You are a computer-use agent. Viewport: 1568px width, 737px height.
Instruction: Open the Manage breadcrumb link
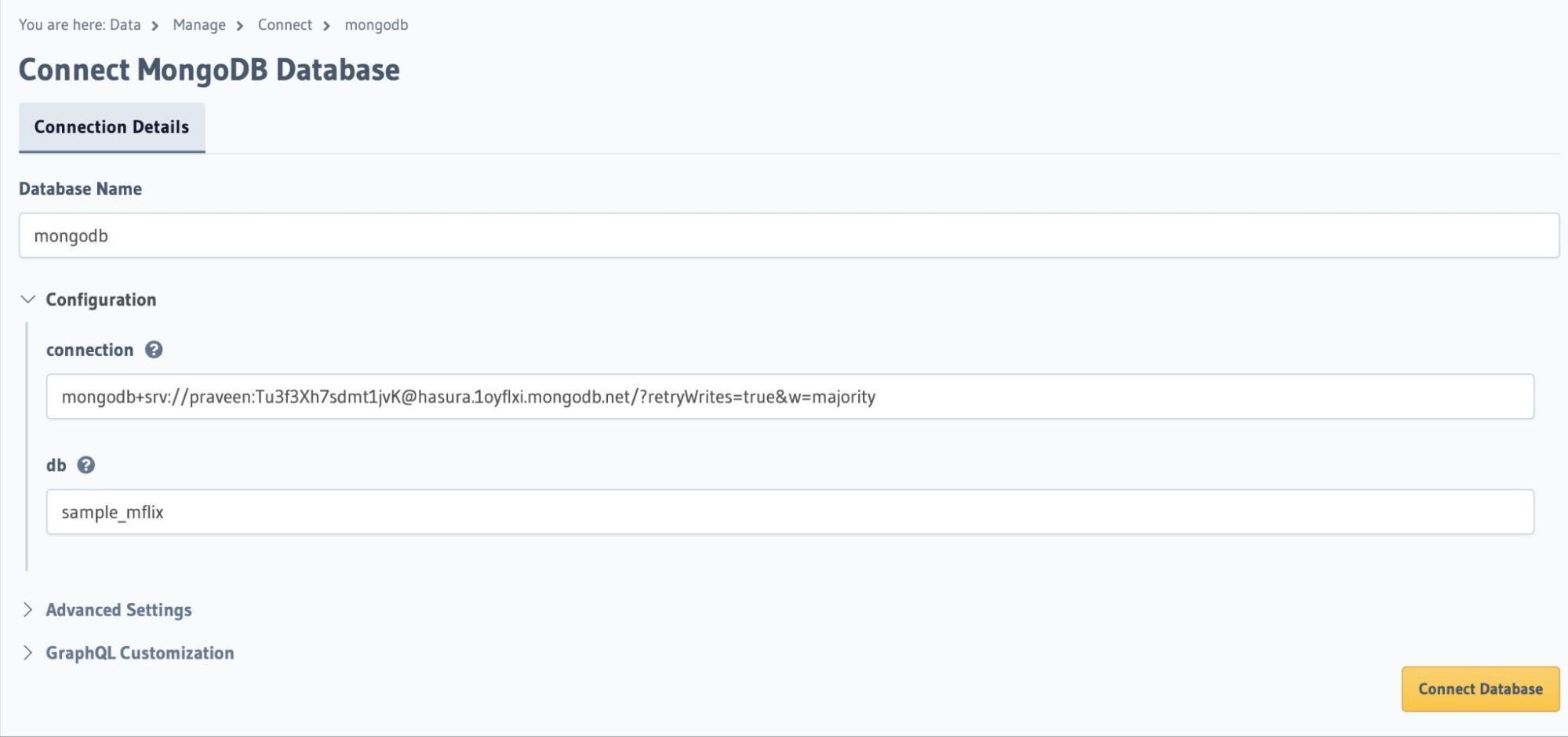coord(198,24)
